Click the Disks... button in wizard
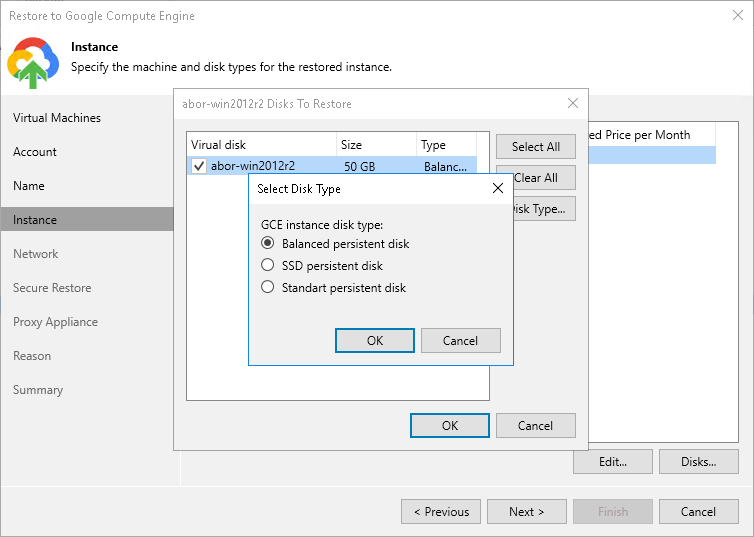 tap(699, 462)
